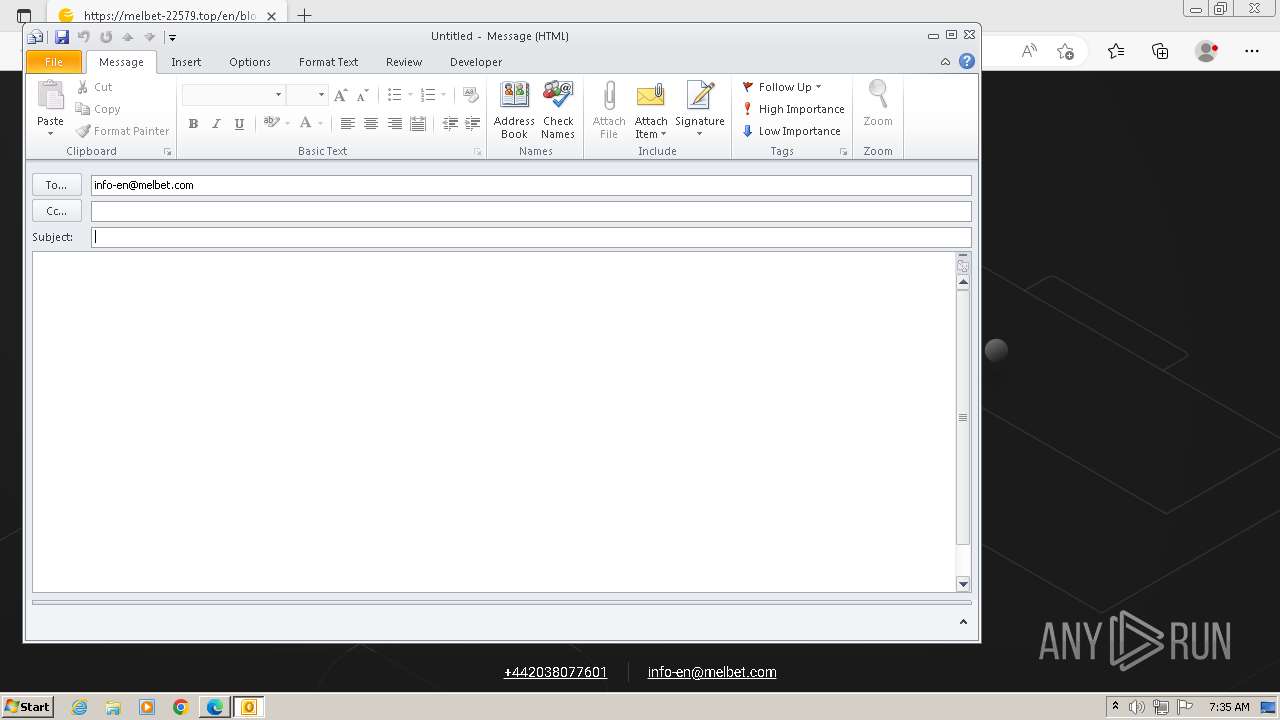Open Outlook Help question mark
Image resolution: width=1280 pixels, height=720 pixels.
coord(967,61)
